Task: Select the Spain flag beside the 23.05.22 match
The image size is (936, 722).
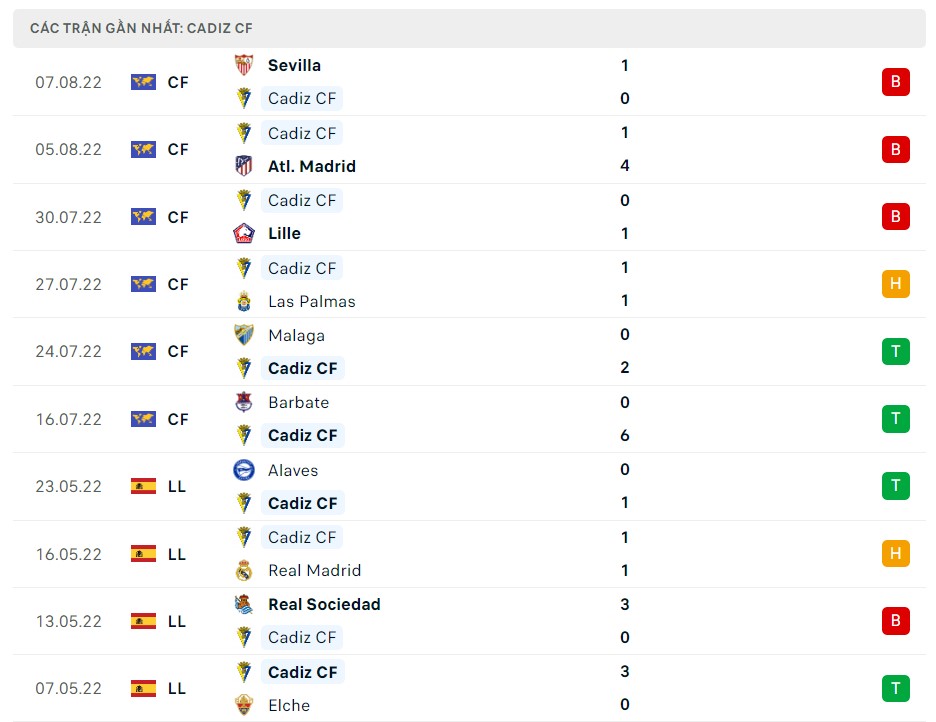Action: click(x=142, y=486)
